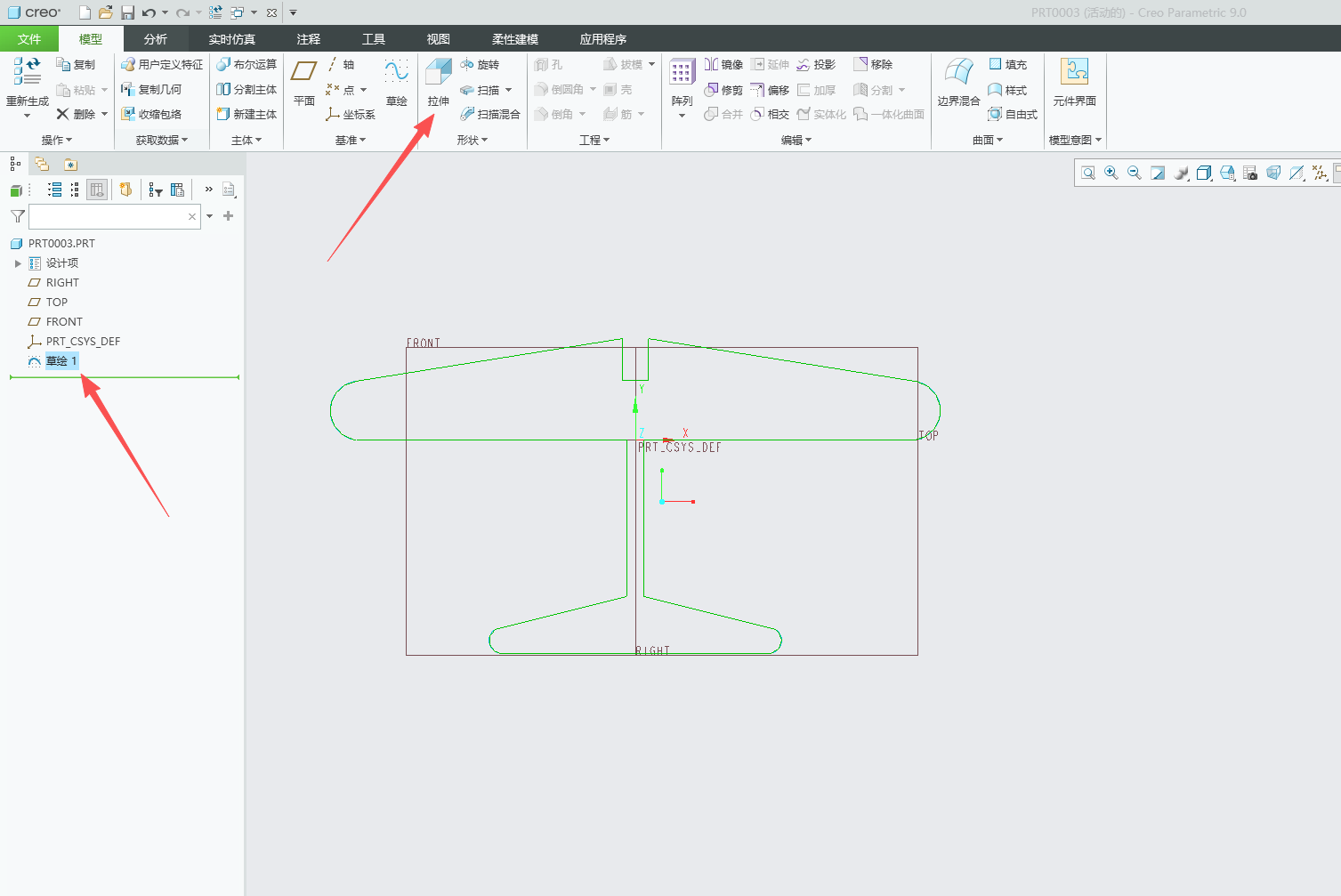Choose the Pattern (阵列) tool

[x=682, y=86]
